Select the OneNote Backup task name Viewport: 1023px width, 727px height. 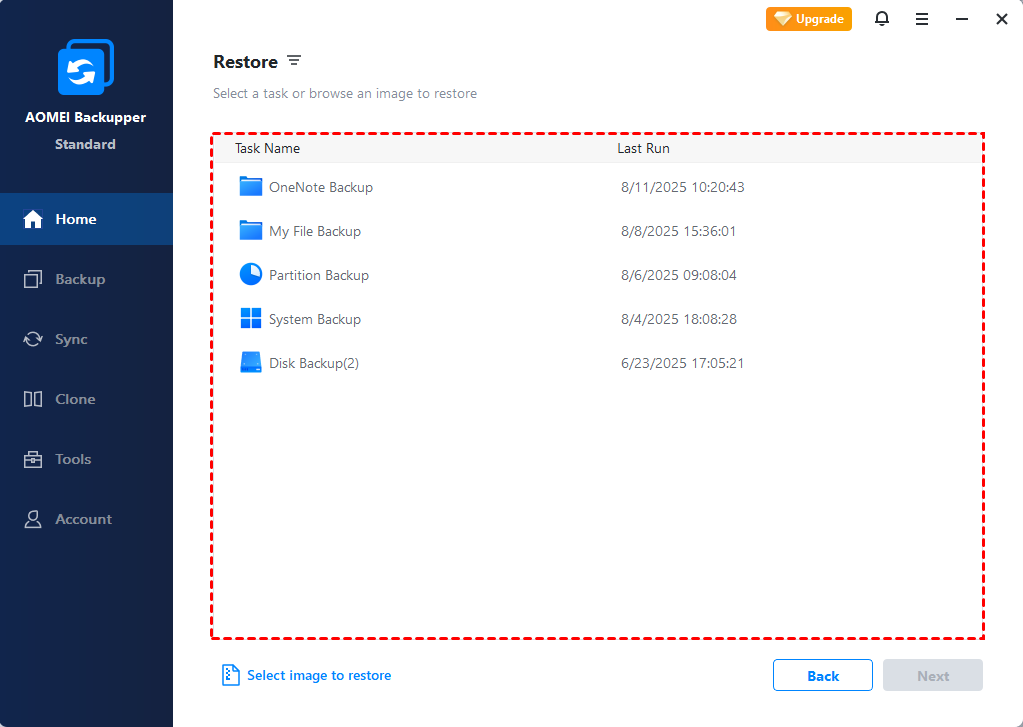click(321, 187)
